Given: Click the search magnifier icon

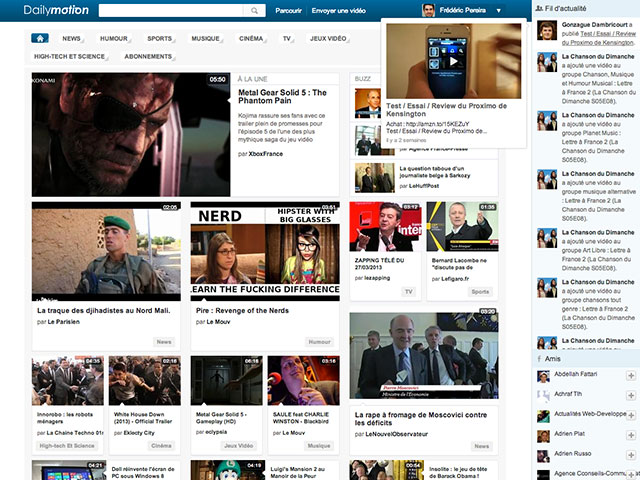Looking at the screenshot, I should (254, 11).
